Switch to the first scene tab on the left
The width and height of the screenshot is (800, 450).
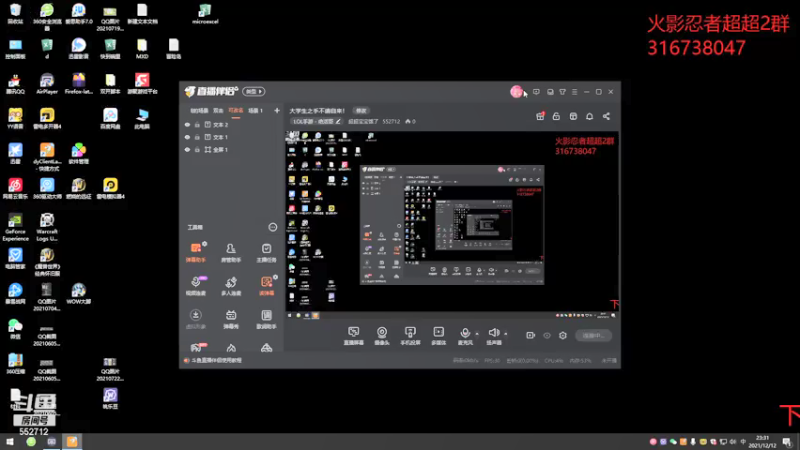[x=199, y=110]
